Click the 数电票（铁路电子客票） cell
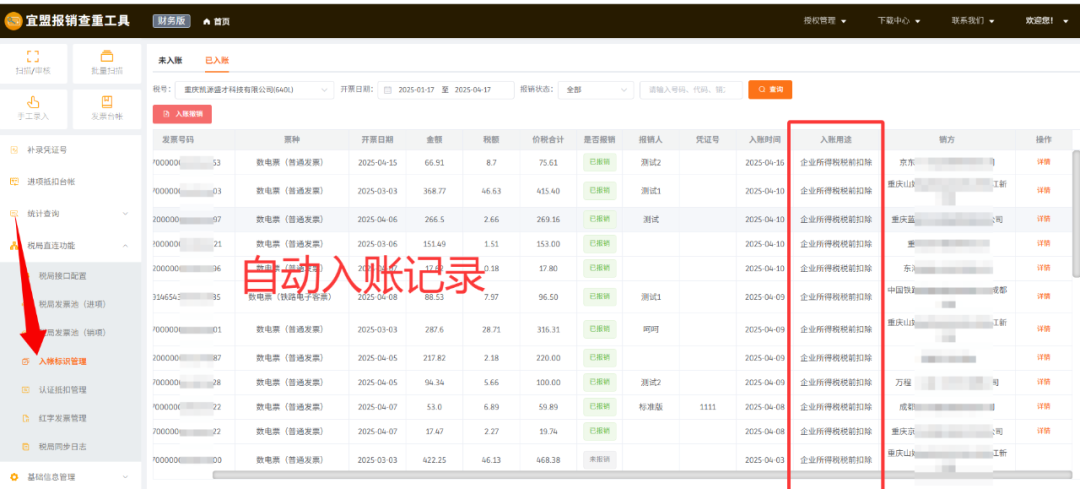The height and width of the screenshot is (489, 1080). click(x=293, y=297)
